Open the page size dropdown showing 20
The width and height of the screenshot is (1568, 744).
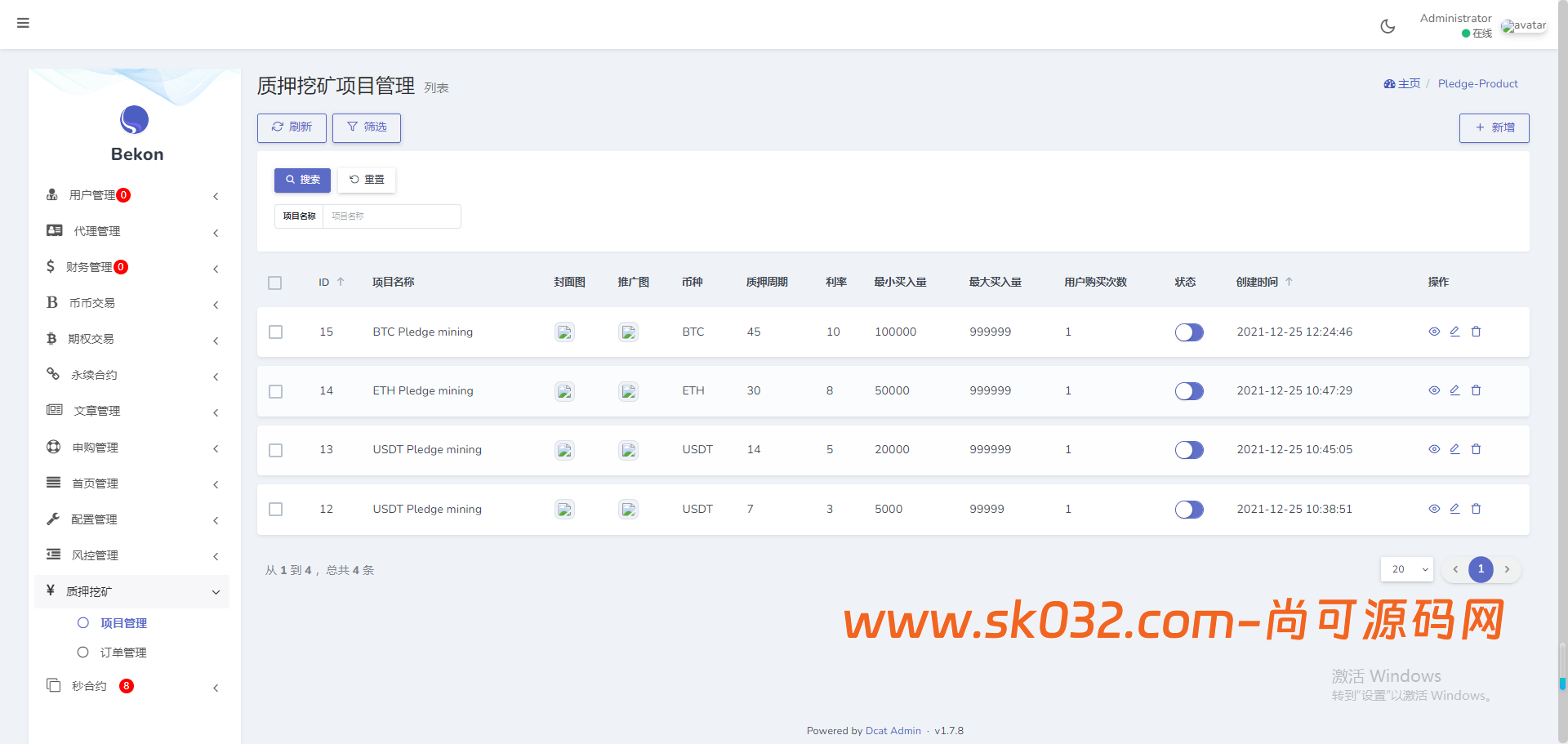(x=1407, y=569)
